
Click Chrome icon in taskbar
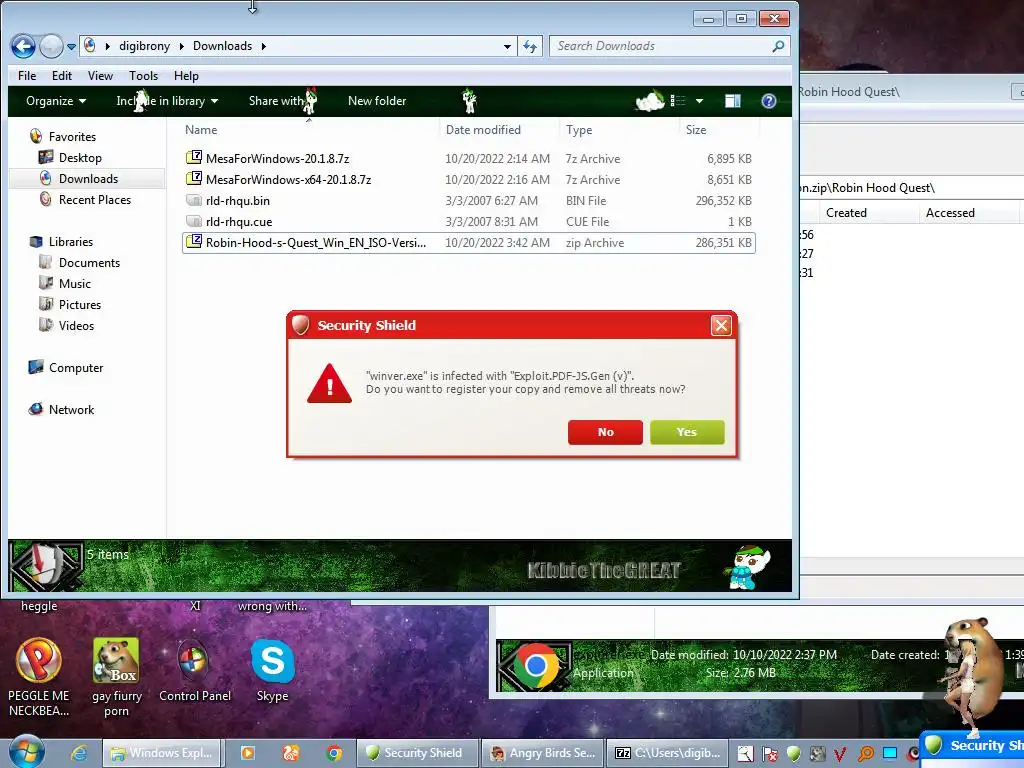[x=334, y=753]
